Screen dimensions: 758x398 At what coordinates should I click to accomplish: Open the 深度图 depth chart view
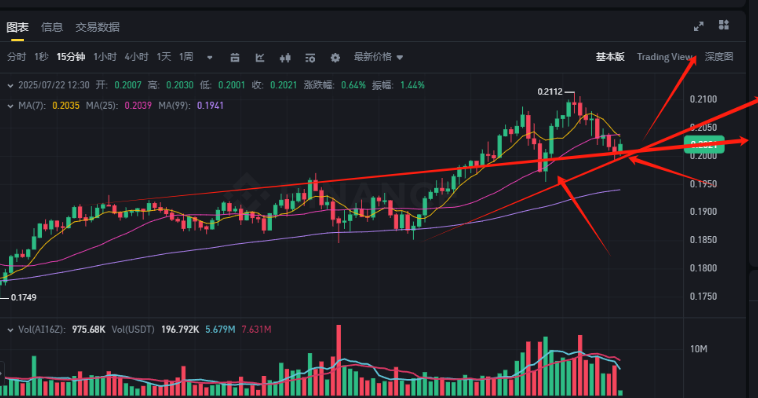(719, 57)
